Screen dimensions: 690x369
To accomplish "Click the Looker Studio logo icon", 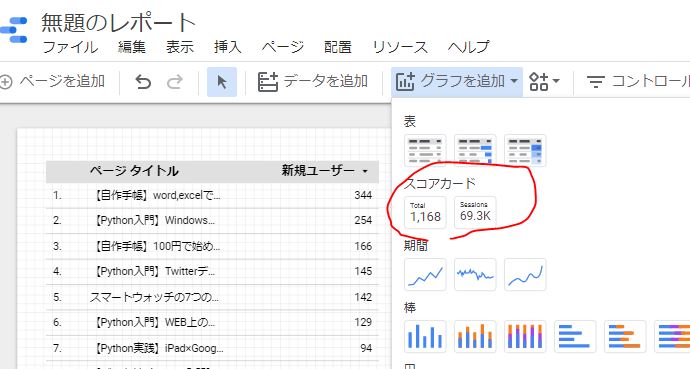I will (x=14, y=30).
